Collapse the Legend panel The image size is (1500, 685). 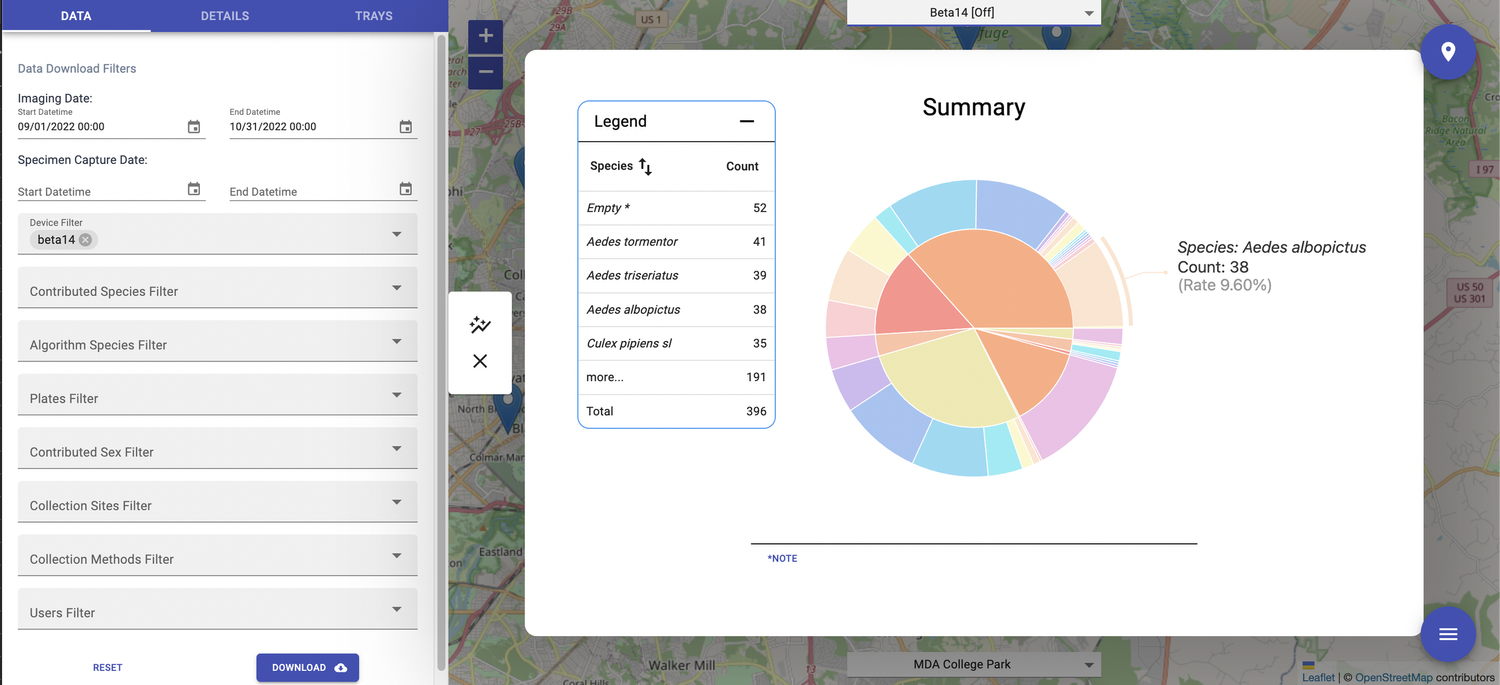[x=747, y=121]
